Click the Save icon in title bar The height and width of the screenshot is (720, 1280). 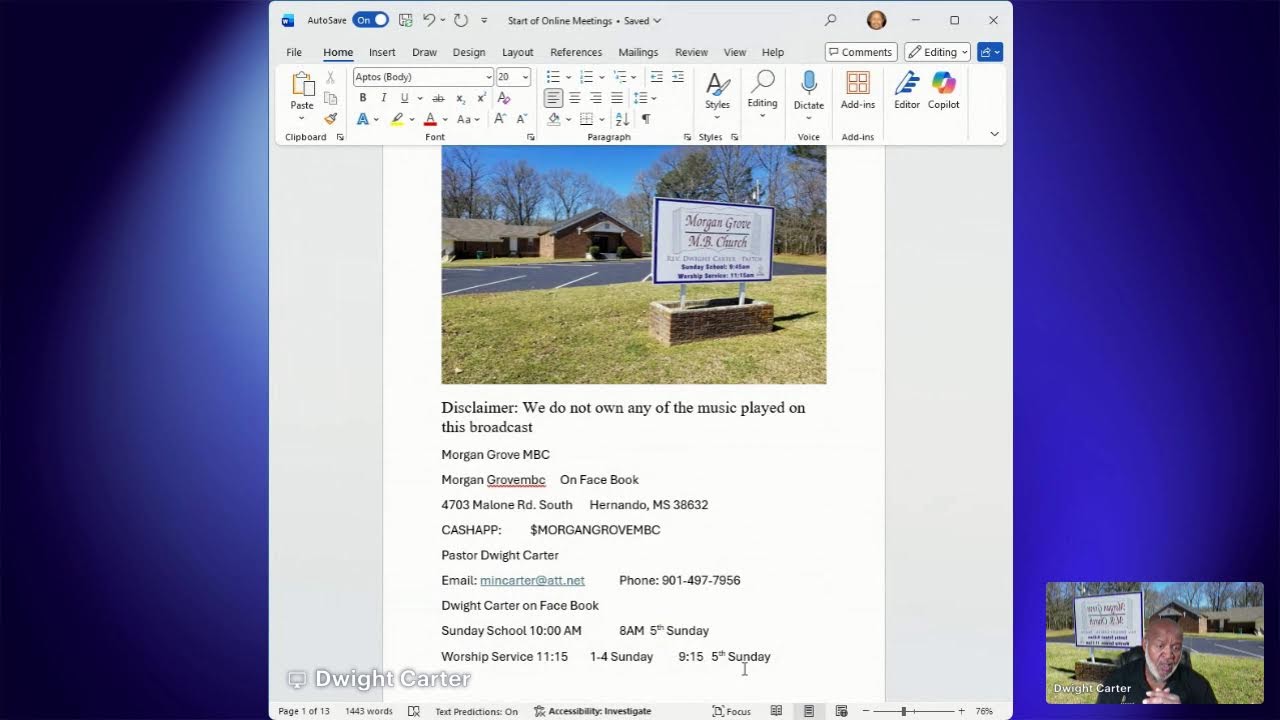[x=405, y=20]
